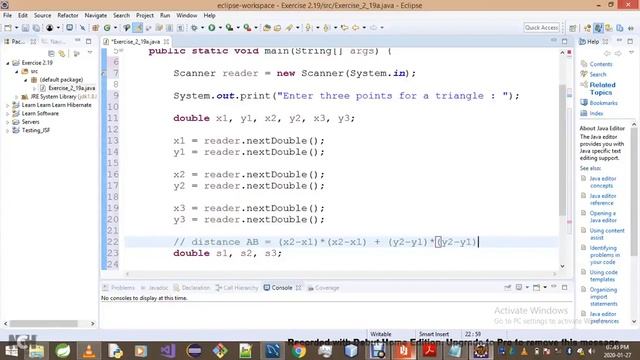This screenshot has width=640, height=360.
Task: Open Using code templates help link
Action: coord(603,276)
